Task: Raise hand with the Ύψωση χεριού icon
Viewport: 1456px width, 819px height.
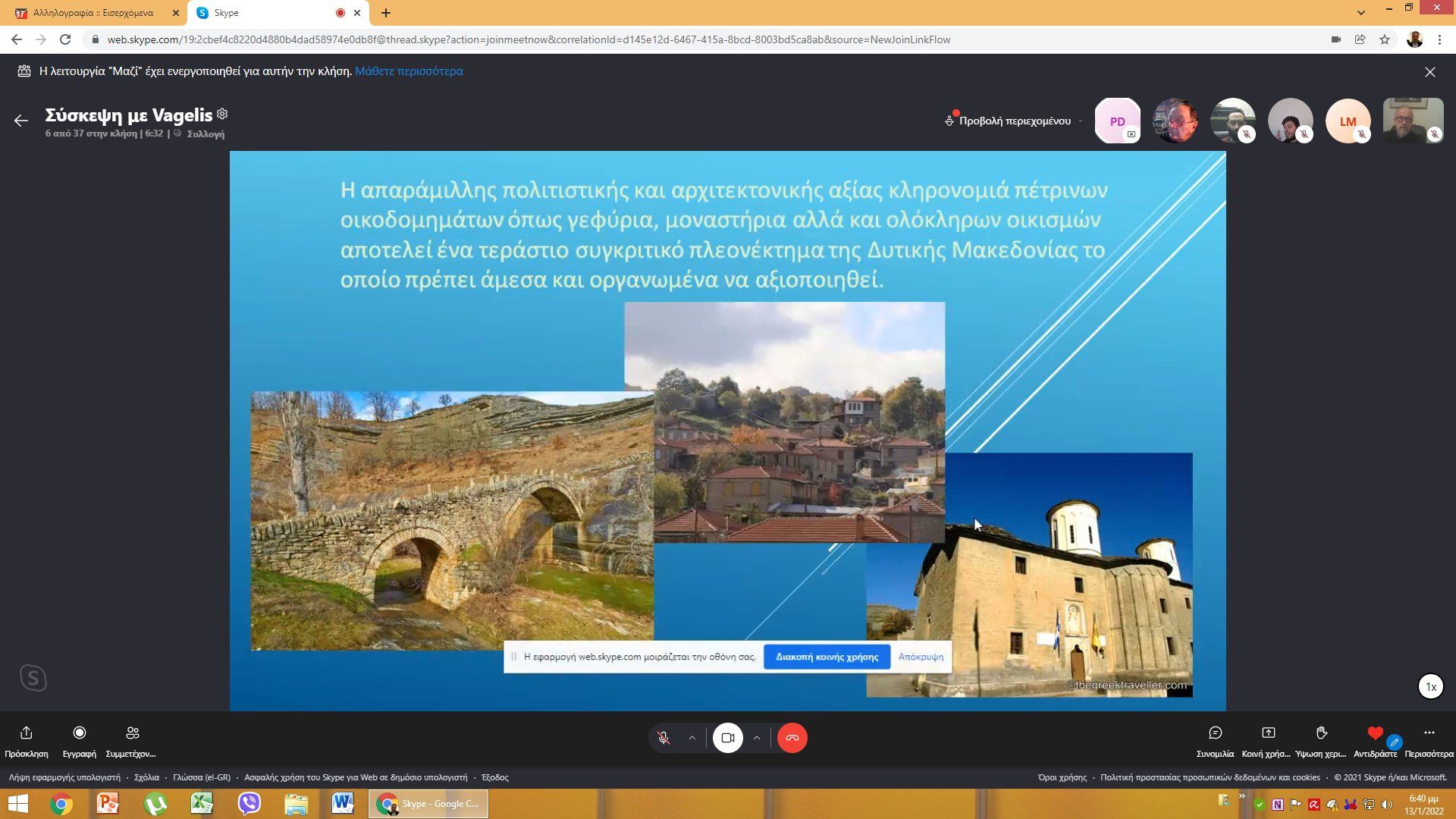Action: coord(1321,733)
